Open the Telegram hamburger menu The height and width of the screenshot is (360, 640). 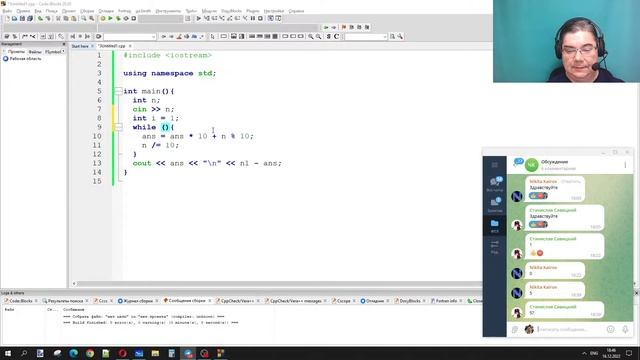tap(494, 165)
